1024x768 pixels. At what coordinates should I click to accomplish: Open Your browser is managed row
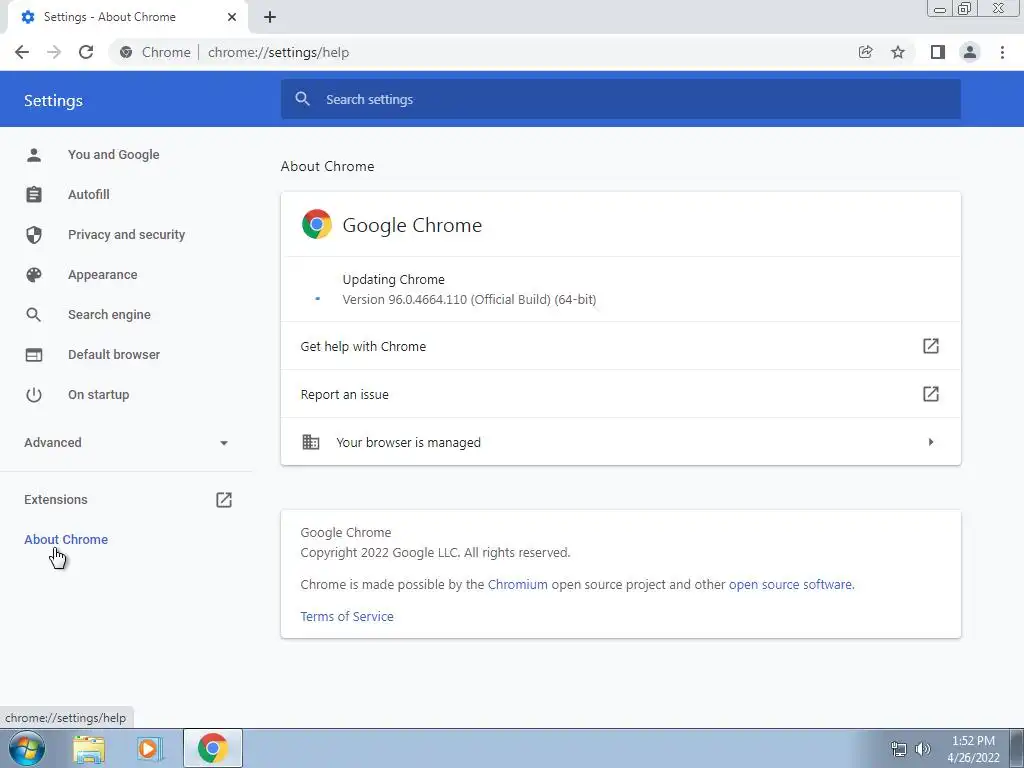pos(620,442)
